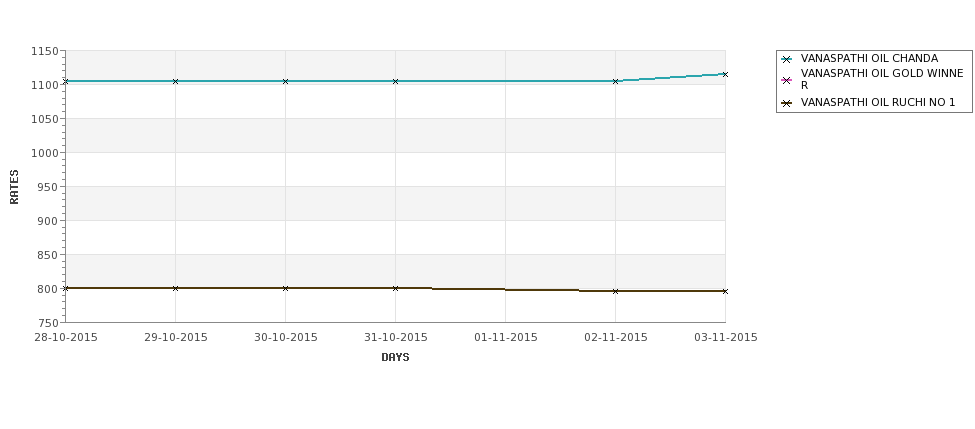Select the Chanda data point at 03-11-2015

[725, 75]
